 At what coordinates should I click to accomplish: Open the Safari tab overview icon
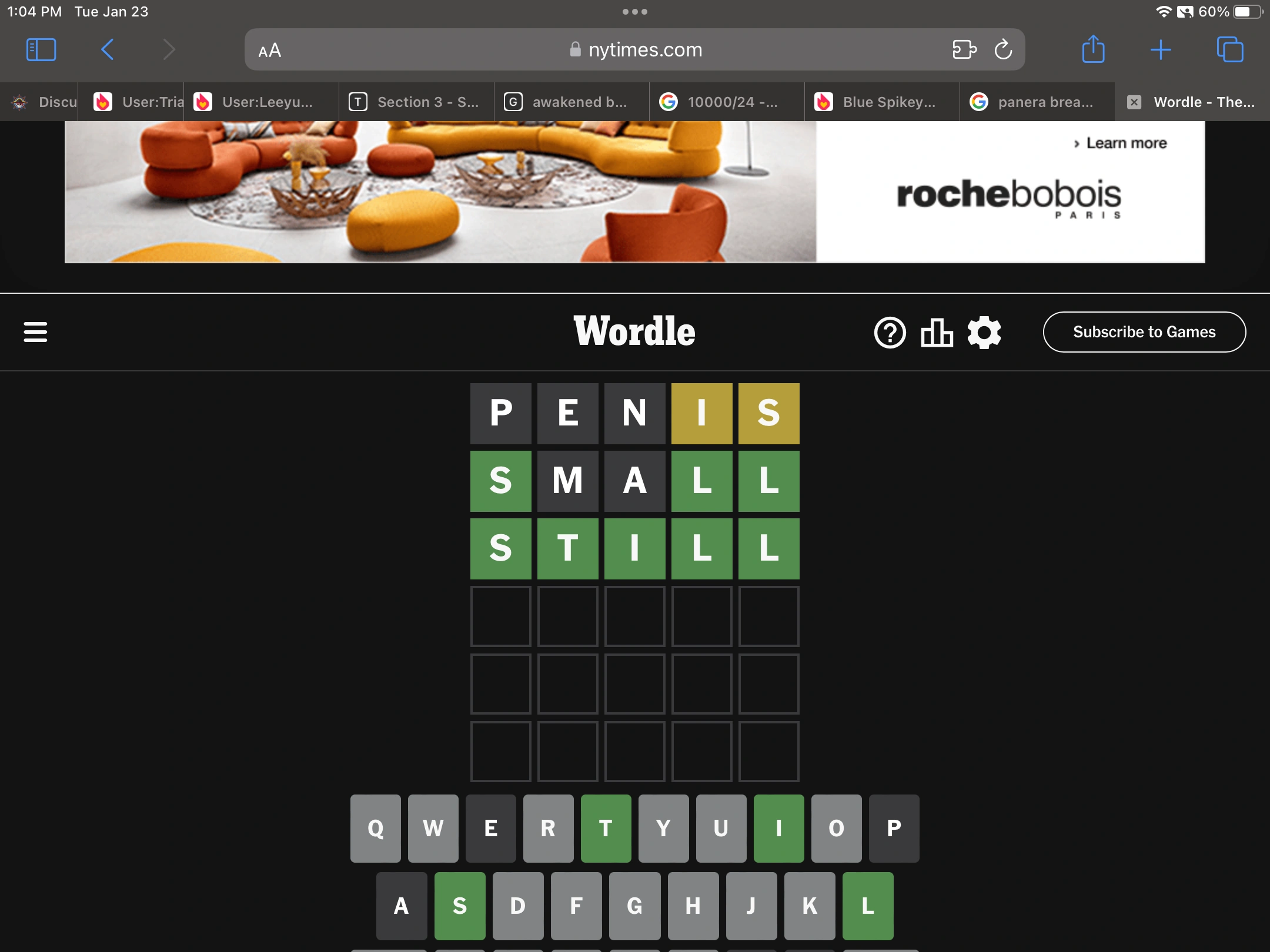click(x=1230, y=50)
